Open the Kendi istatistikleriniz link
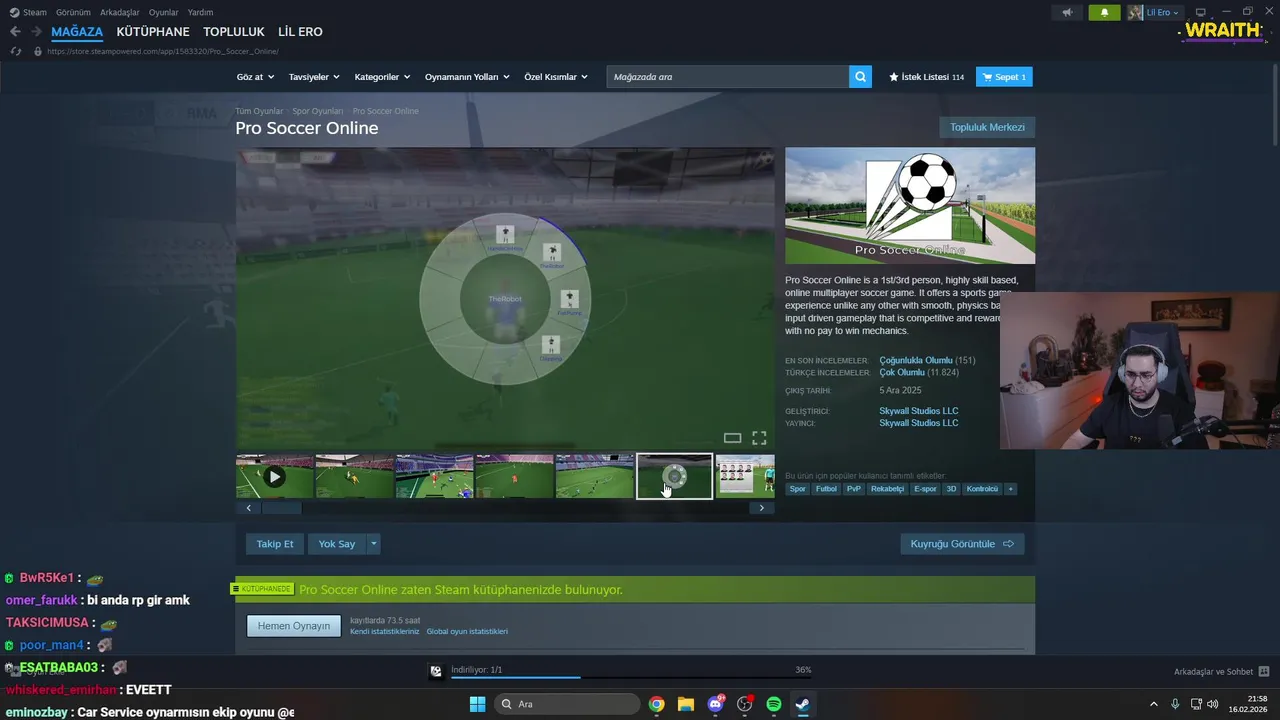The width and height of the screenshot is (1280, 720). [x=384, y=632]
